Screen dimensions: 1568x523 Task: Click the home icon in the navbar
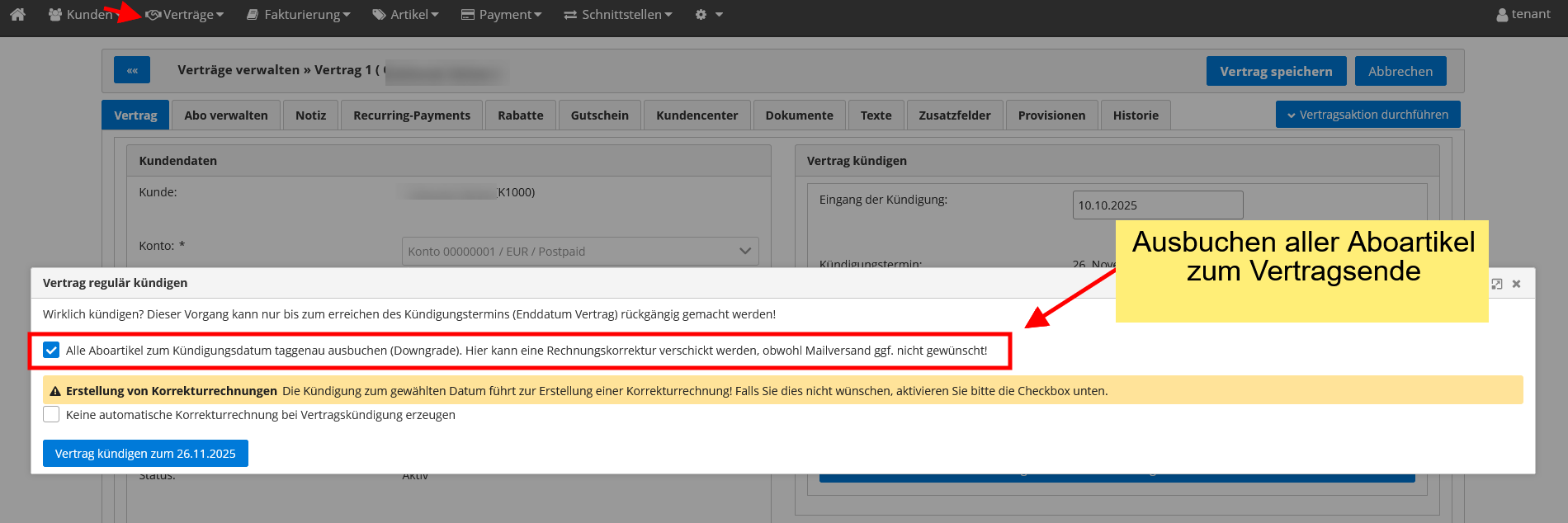pyautogui.click(x=17, y=15)
